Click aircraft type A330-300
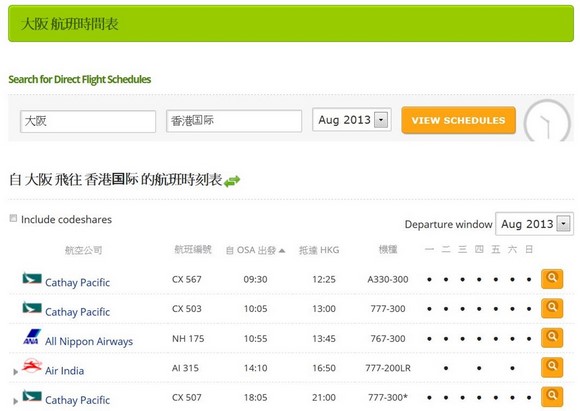 click(388, 279)
